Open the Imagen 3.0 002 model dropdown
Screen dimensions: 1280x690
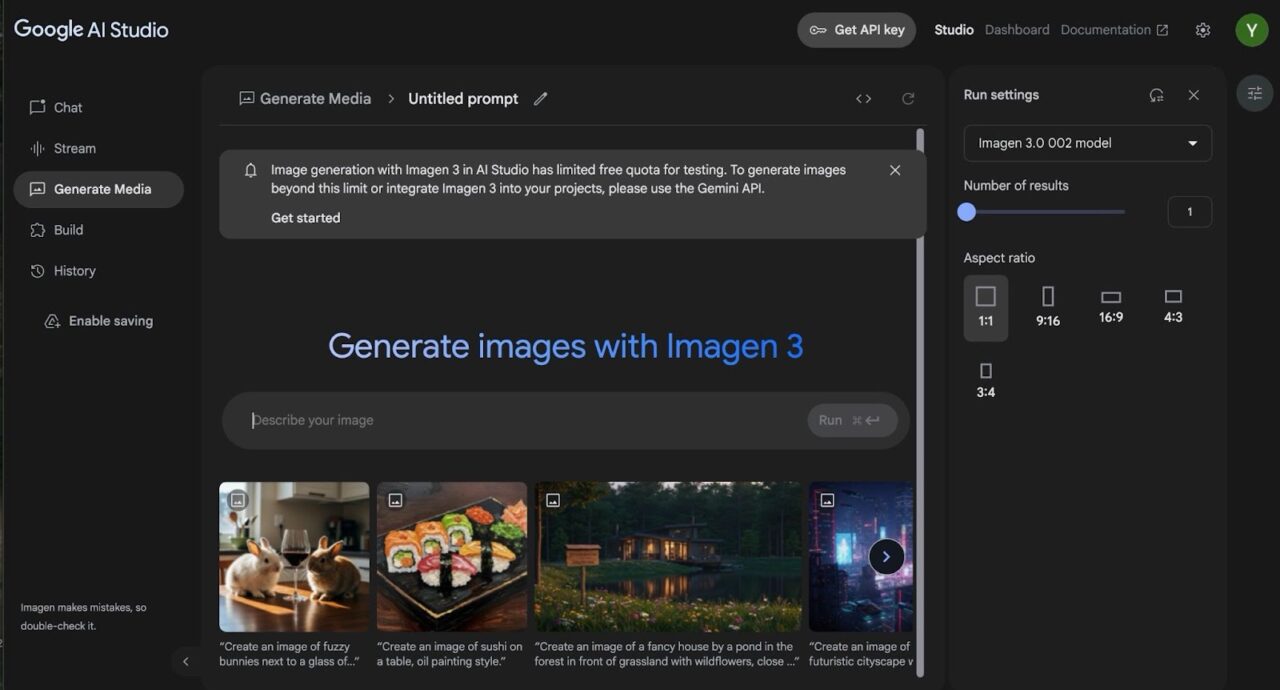1088,143
